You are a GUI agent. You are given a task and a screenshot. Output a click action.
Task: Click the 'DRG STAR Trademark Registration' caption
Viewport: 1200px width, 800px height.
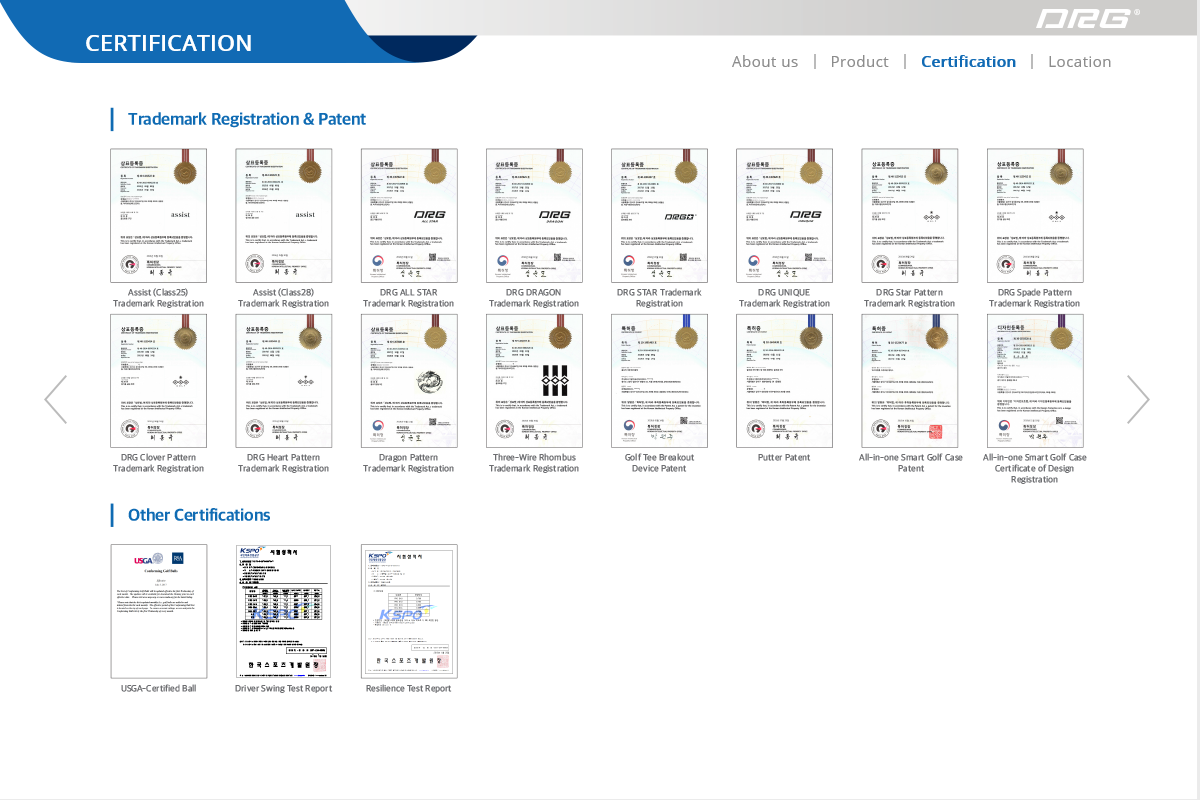(659, 298)
